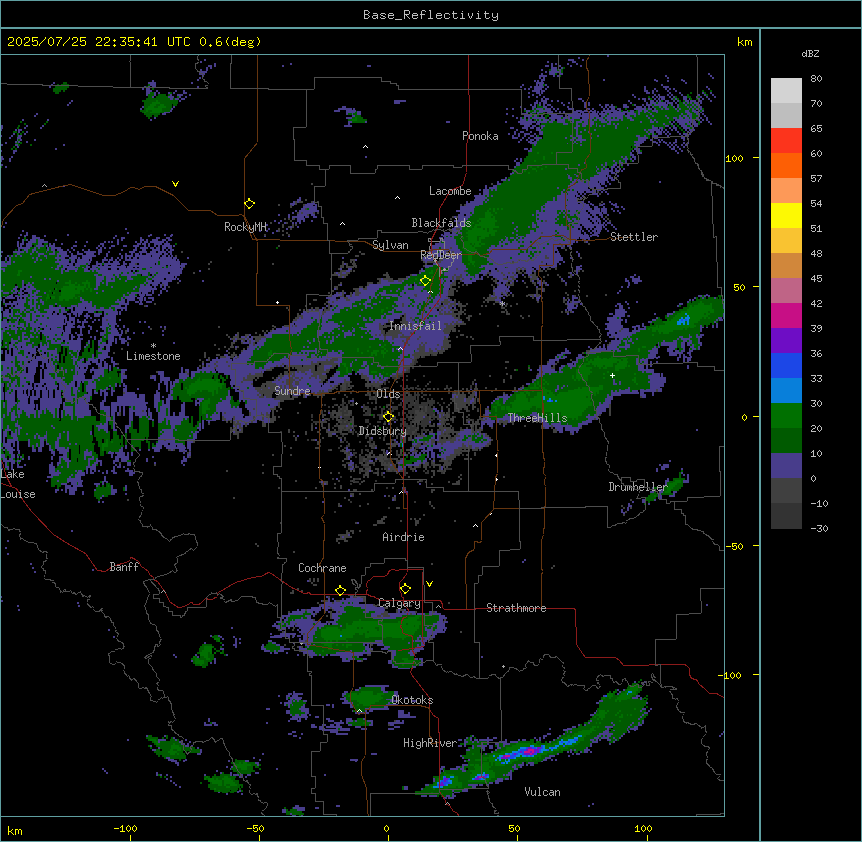Select the Vulcan label
The image size is (862, 842).
pos(543,792)
